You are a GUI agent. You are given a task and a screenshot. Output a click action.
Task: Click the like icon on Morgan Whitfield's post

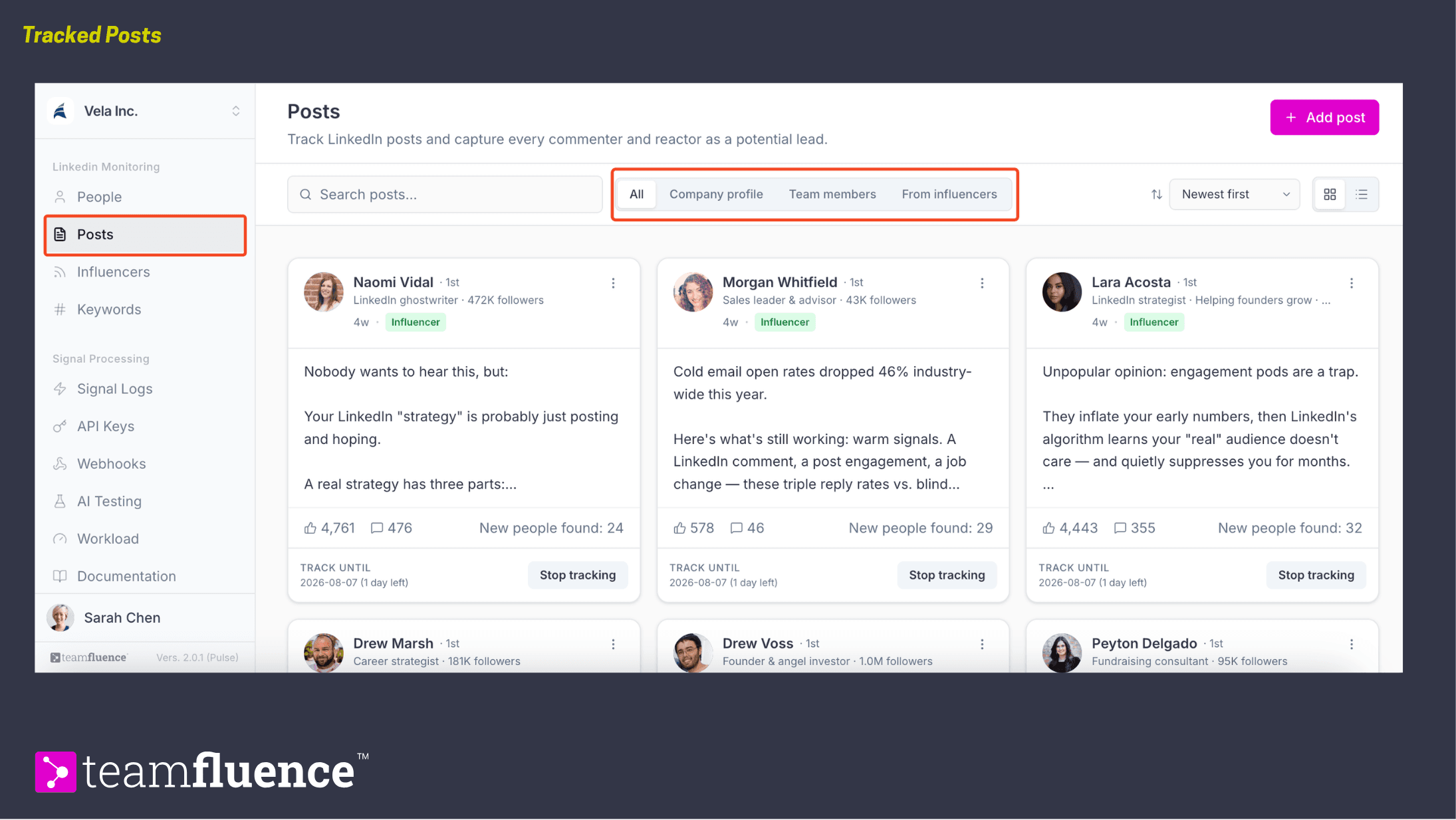(679, 528)
